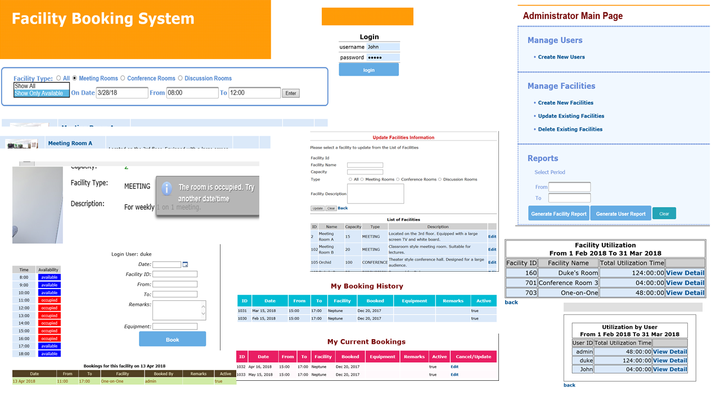This screenshot has height=405, width=720.
Task: Click the Clear button under Reports
Action: click(x=664, y=214)
